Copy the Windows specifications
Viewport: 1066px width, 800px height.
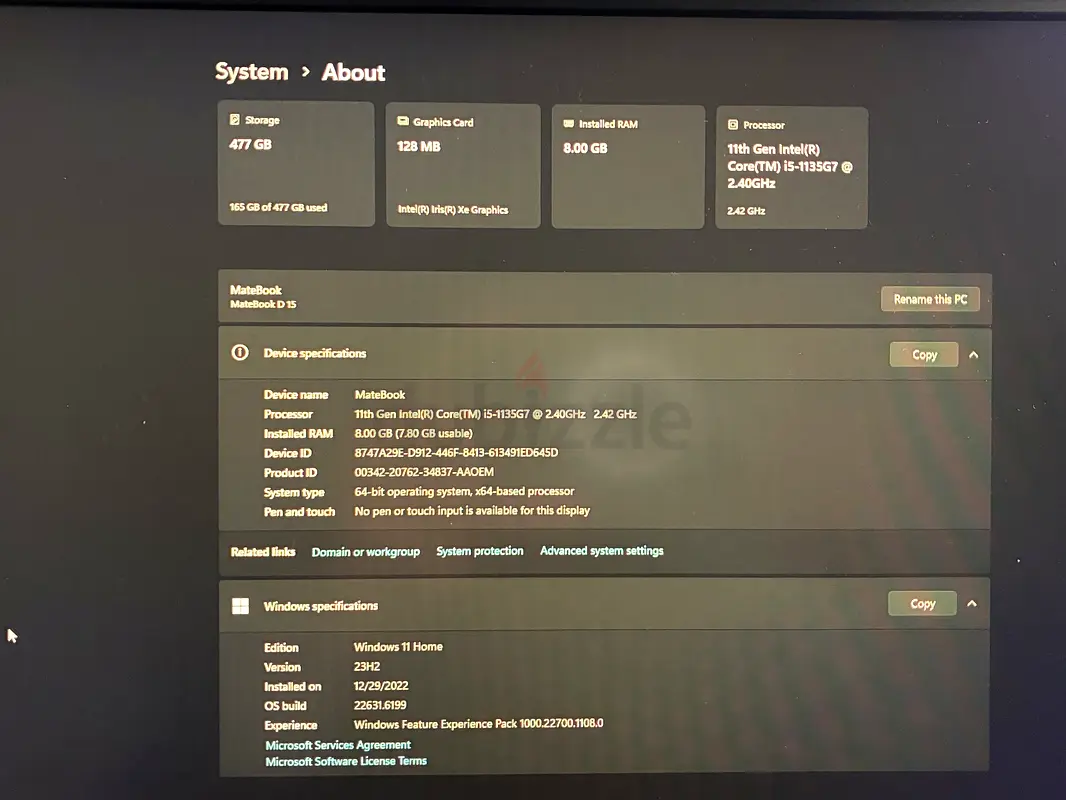click(x=923, y=604)
